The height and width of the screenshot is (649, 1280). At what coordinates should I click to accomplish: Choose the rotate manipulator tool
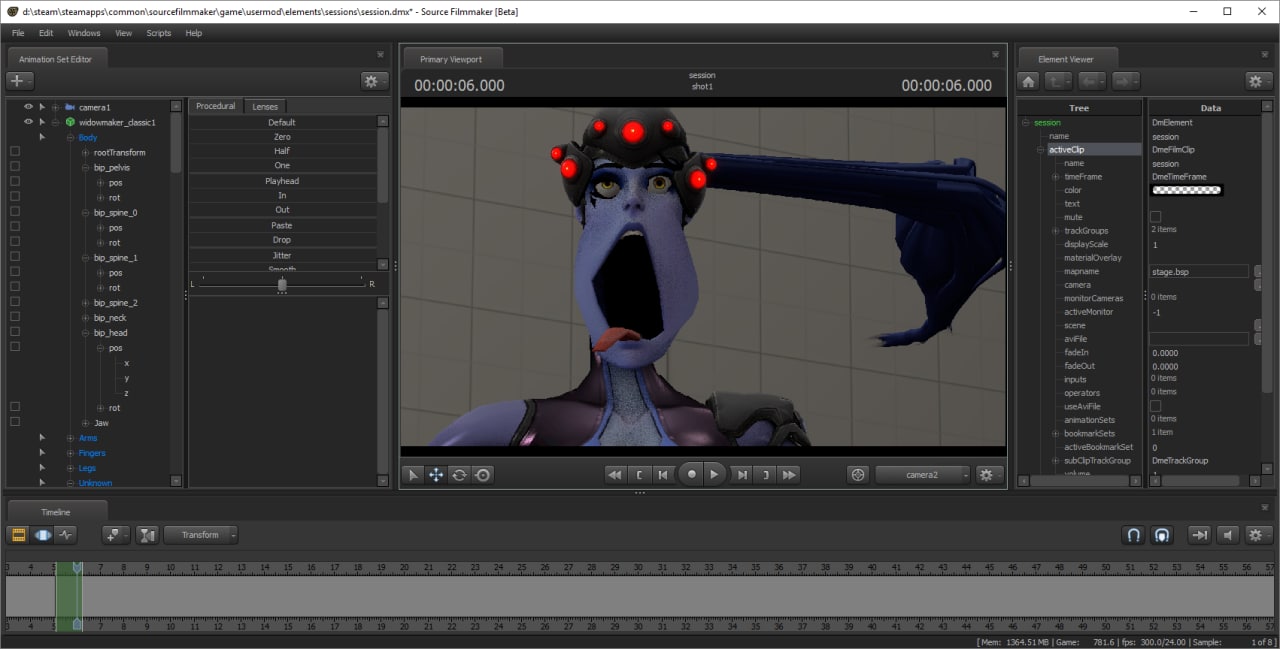[x=459, y=475]
